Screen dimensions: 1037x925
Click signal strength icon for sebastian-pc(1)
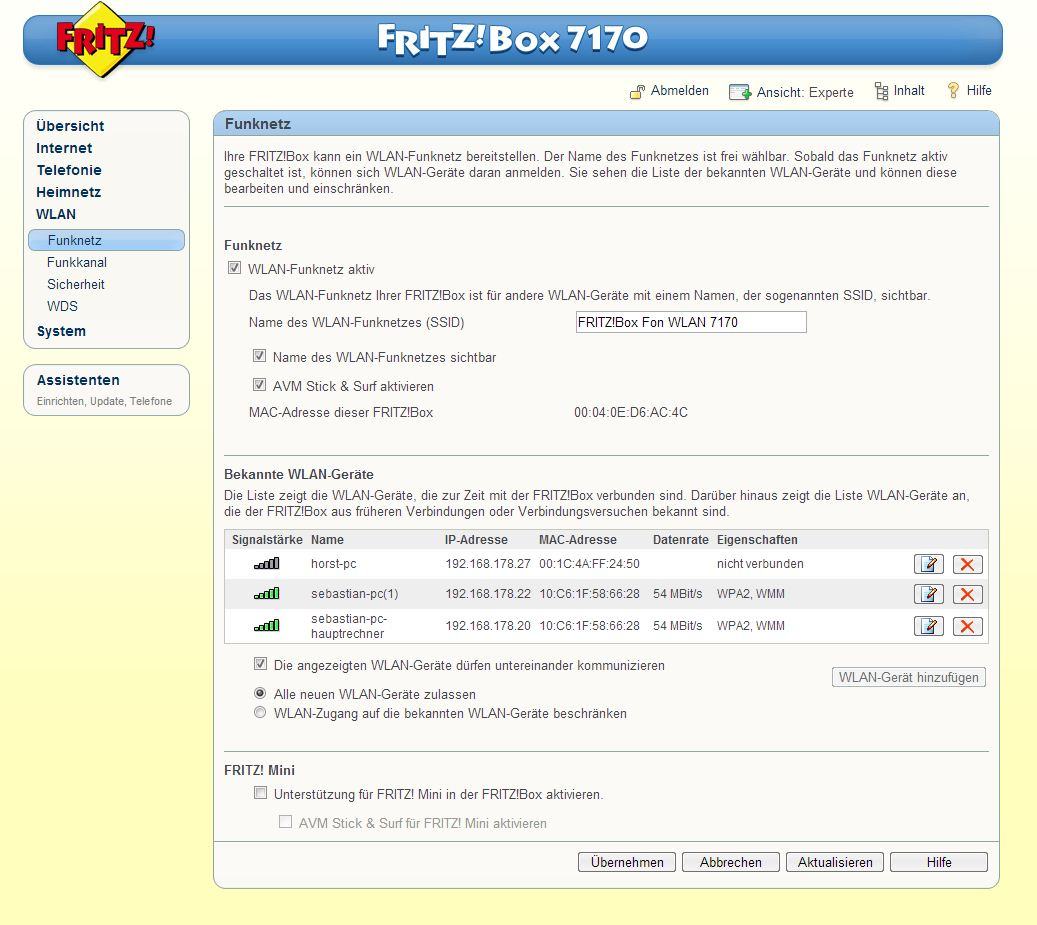(267, 593)
